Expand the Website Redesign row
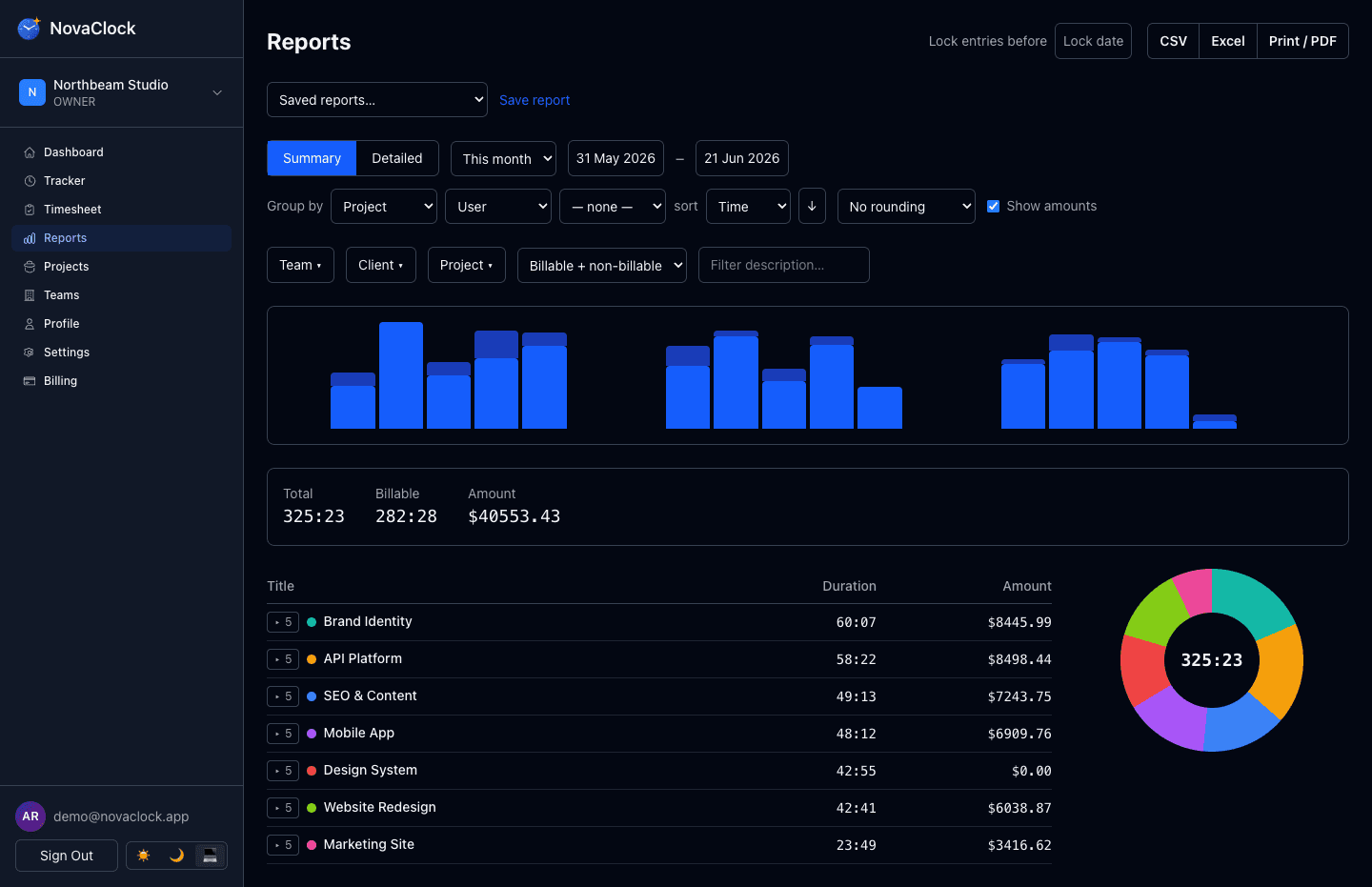This screenshot has height=887, width=1372. pyautogui.click(x=283, y=808)
